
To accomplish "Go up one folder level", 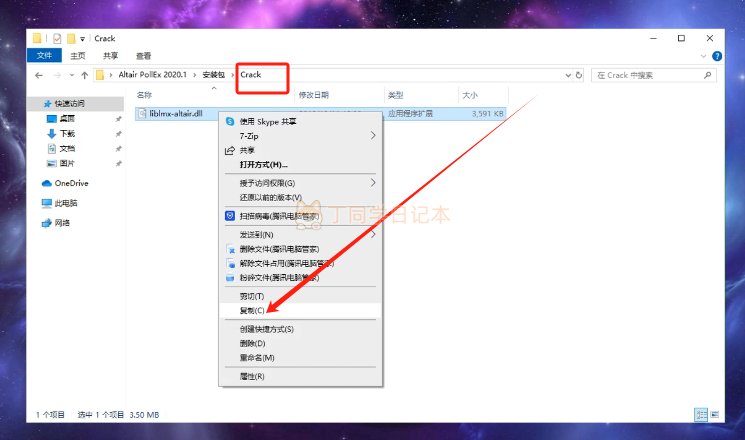I will [x=85, y=75].
